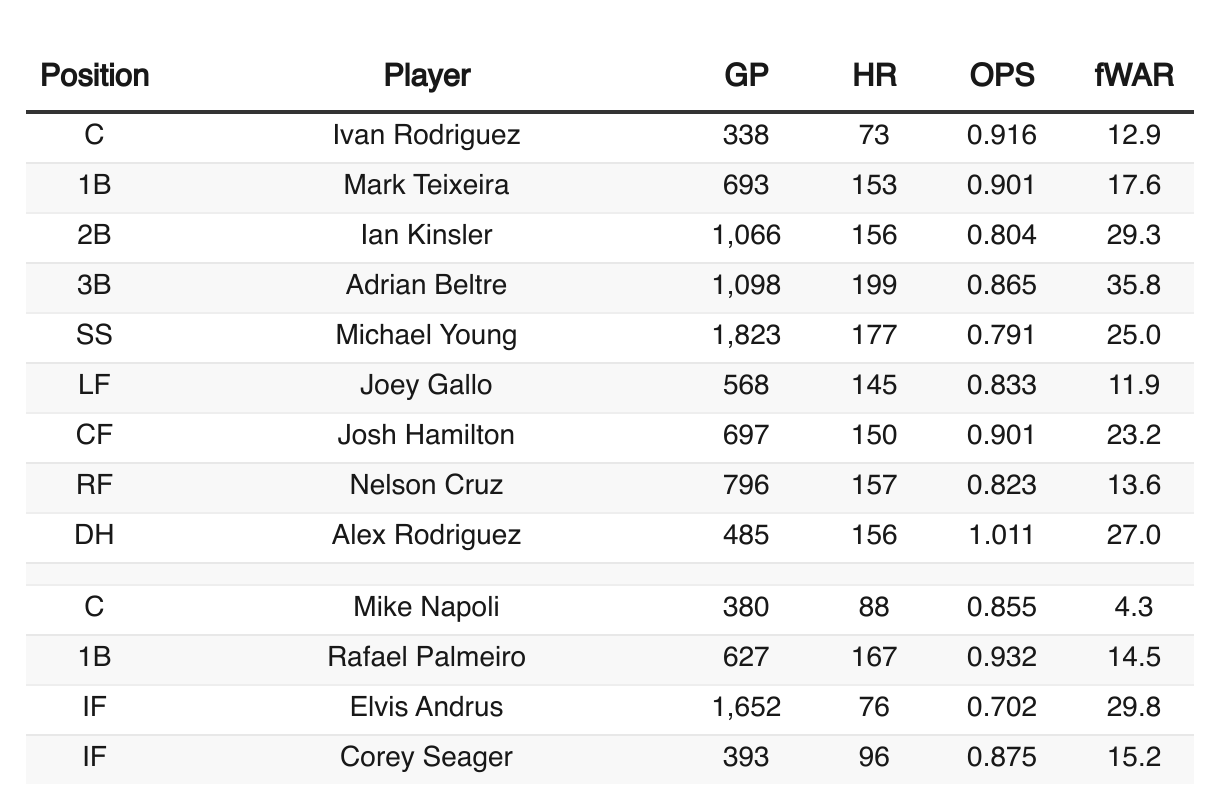Select player name Ivan Rodriguez
The width and height of the screenshot is (1220, 810).
(x=426, y=135)
